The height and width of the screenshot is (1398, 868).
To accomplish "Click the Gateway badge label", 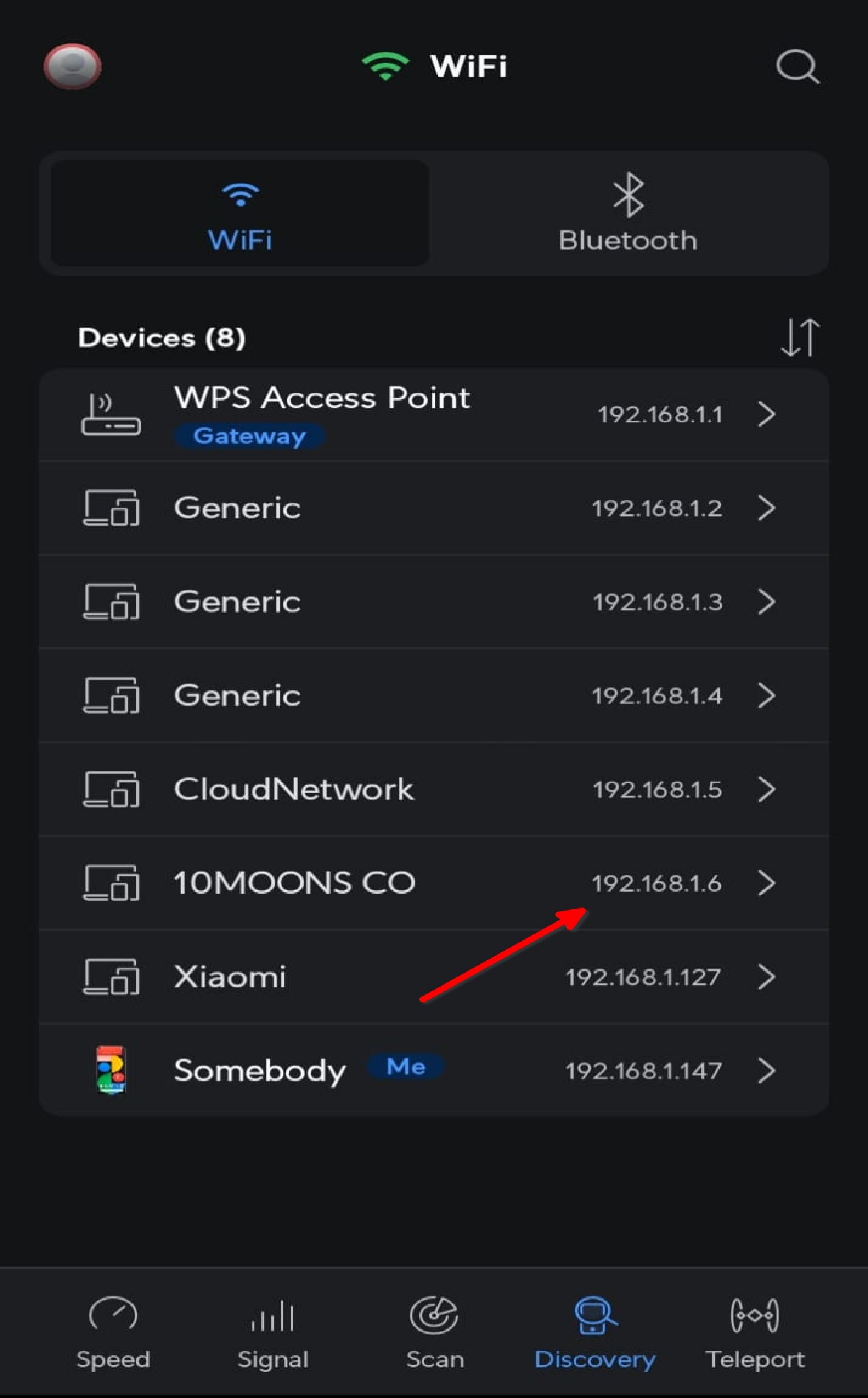I will [x=249, y=436].
